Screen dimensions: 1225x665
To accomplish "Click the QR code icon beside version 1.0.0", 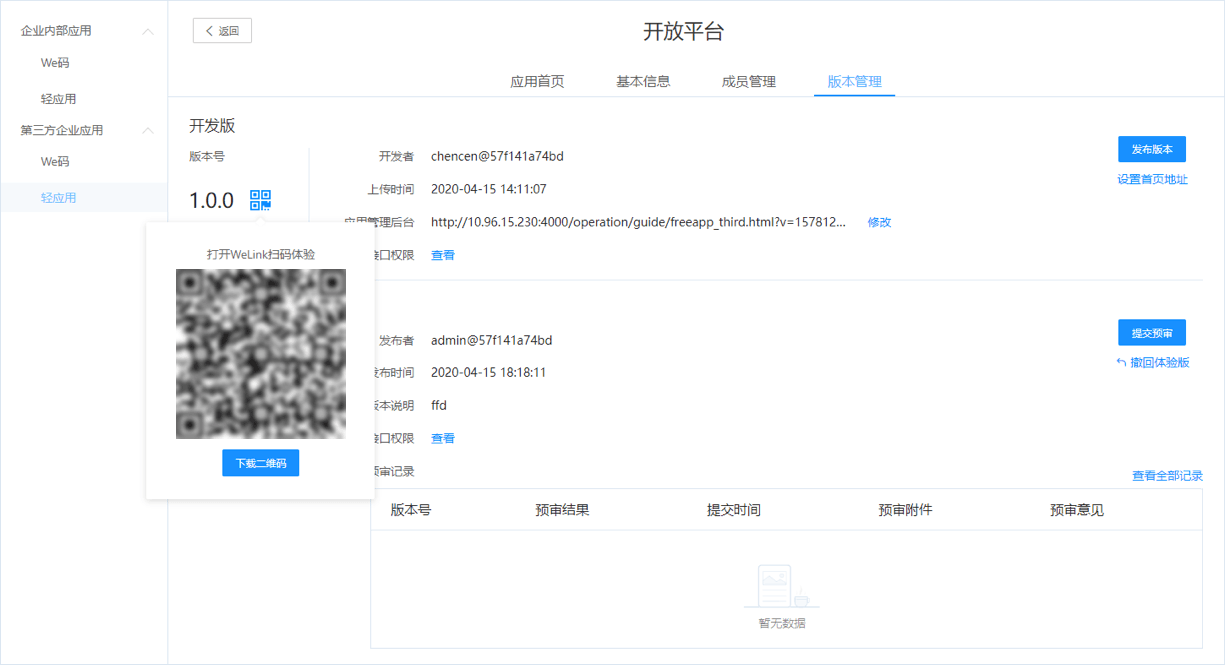I will click(260, 200).
